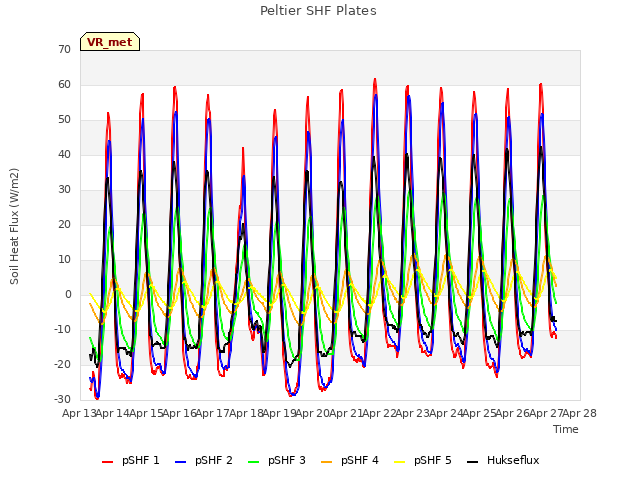Click the Apr 24 x-axis tick label
This screenshot has height=480, width=640.
pyautogui.click(x=446, y=413)
